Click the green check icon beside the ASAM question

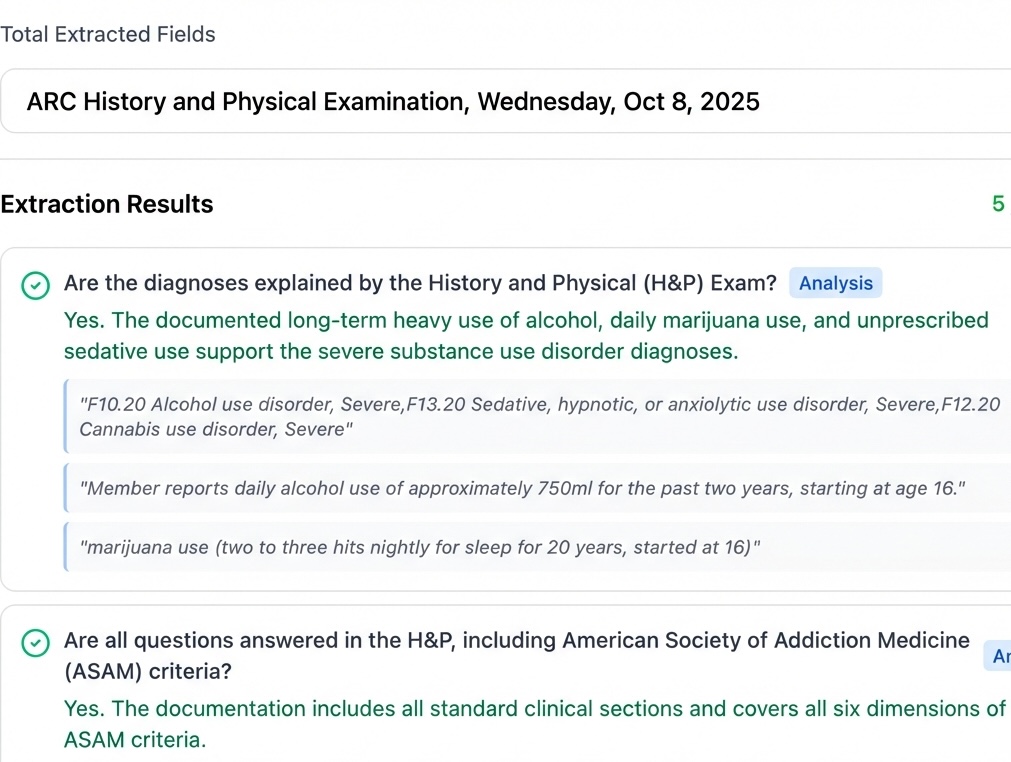tap(36, 643)
